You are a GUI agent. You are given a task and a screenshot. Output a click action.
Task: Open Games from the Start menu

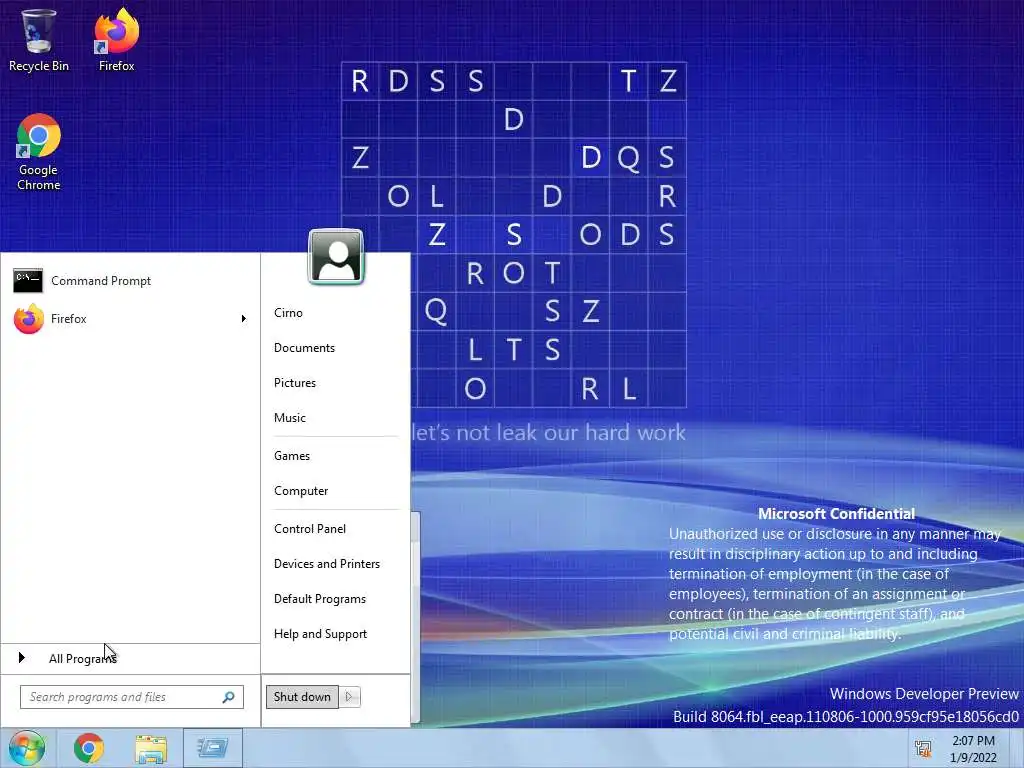point(292,456)
